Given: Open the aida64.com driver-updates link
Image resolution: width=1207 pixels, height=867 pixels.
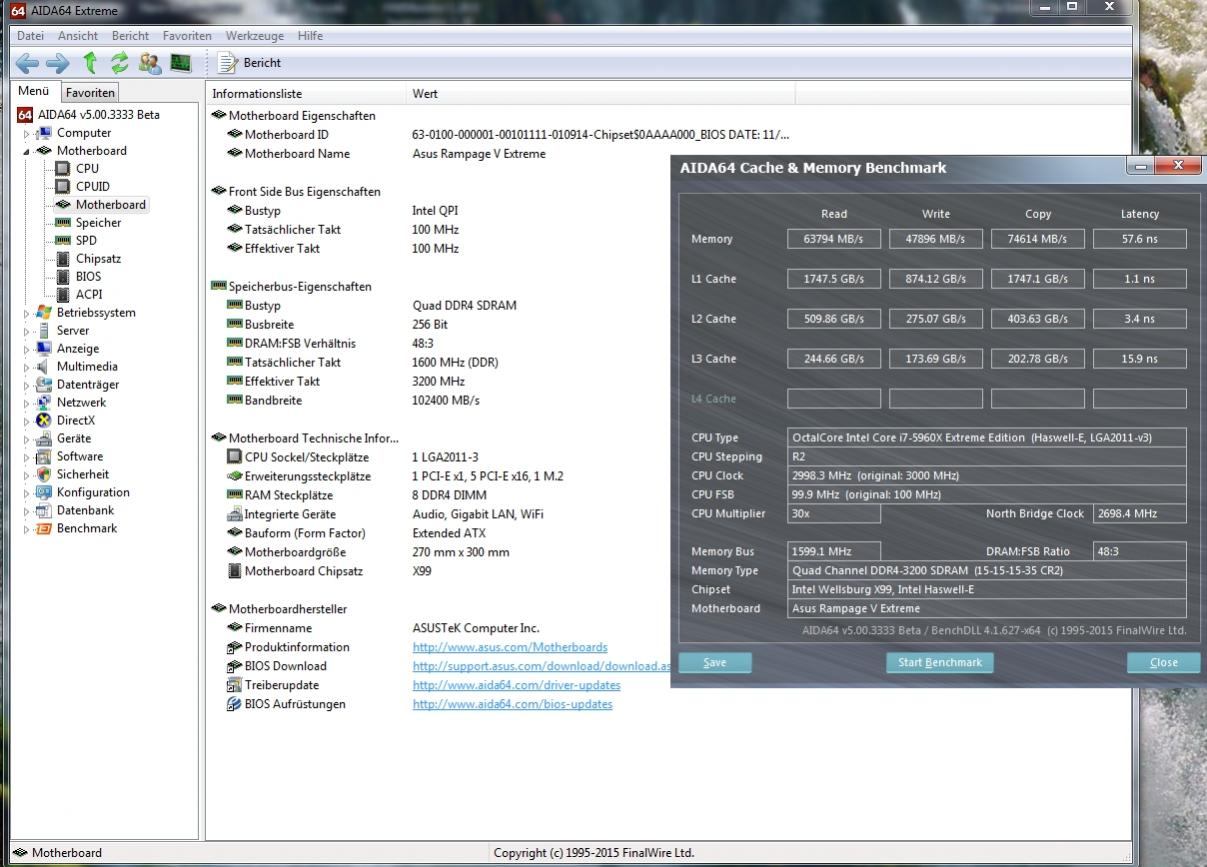Looking at the screenshot, I should click(x=517, y=685).
